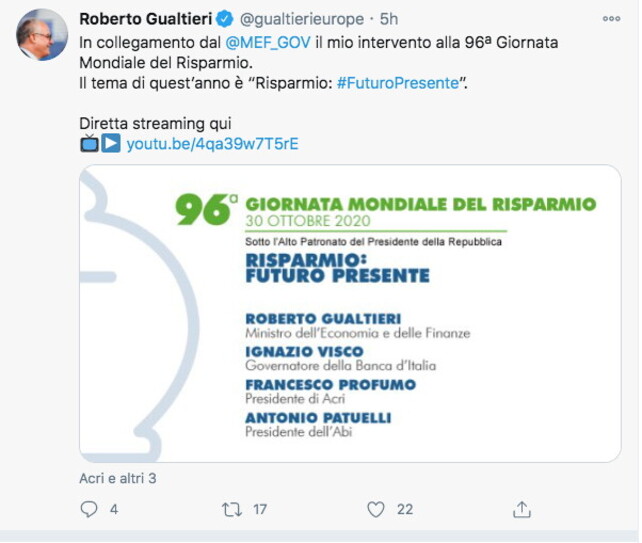The height and width of the screenshot is (543, 642).
Task: Click the like count 22
Action: (x=404, y=509)
